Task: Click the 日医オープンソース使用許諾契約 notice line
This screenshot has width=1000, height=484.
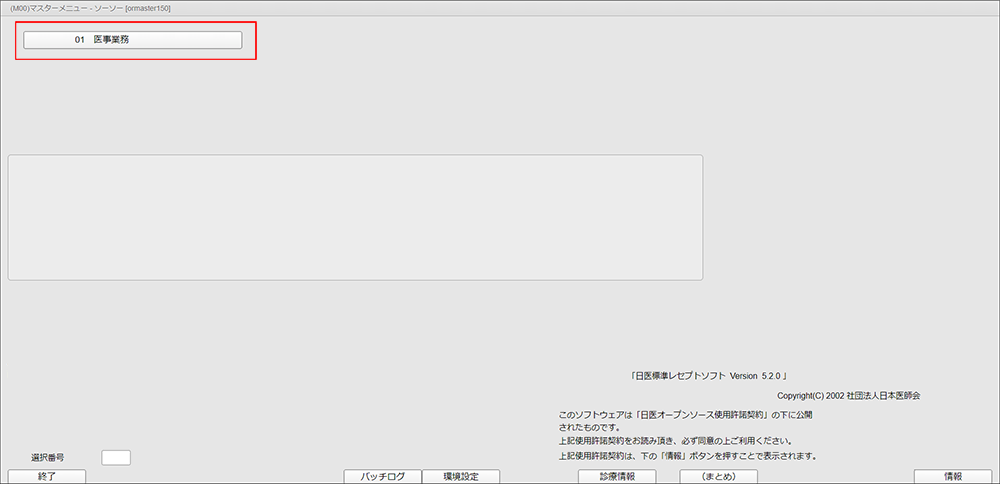Action: pos(686,415)
